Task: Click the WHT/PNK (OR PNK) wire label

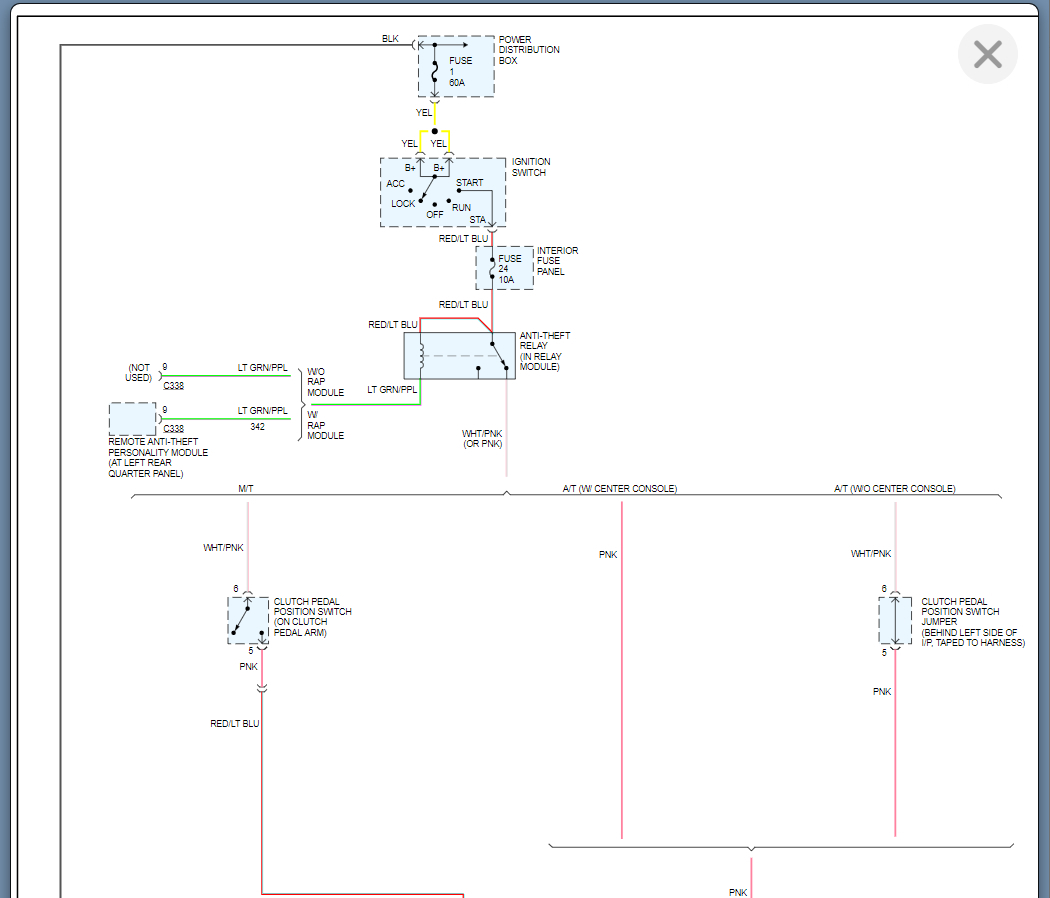Action: [x=482, y=439]
